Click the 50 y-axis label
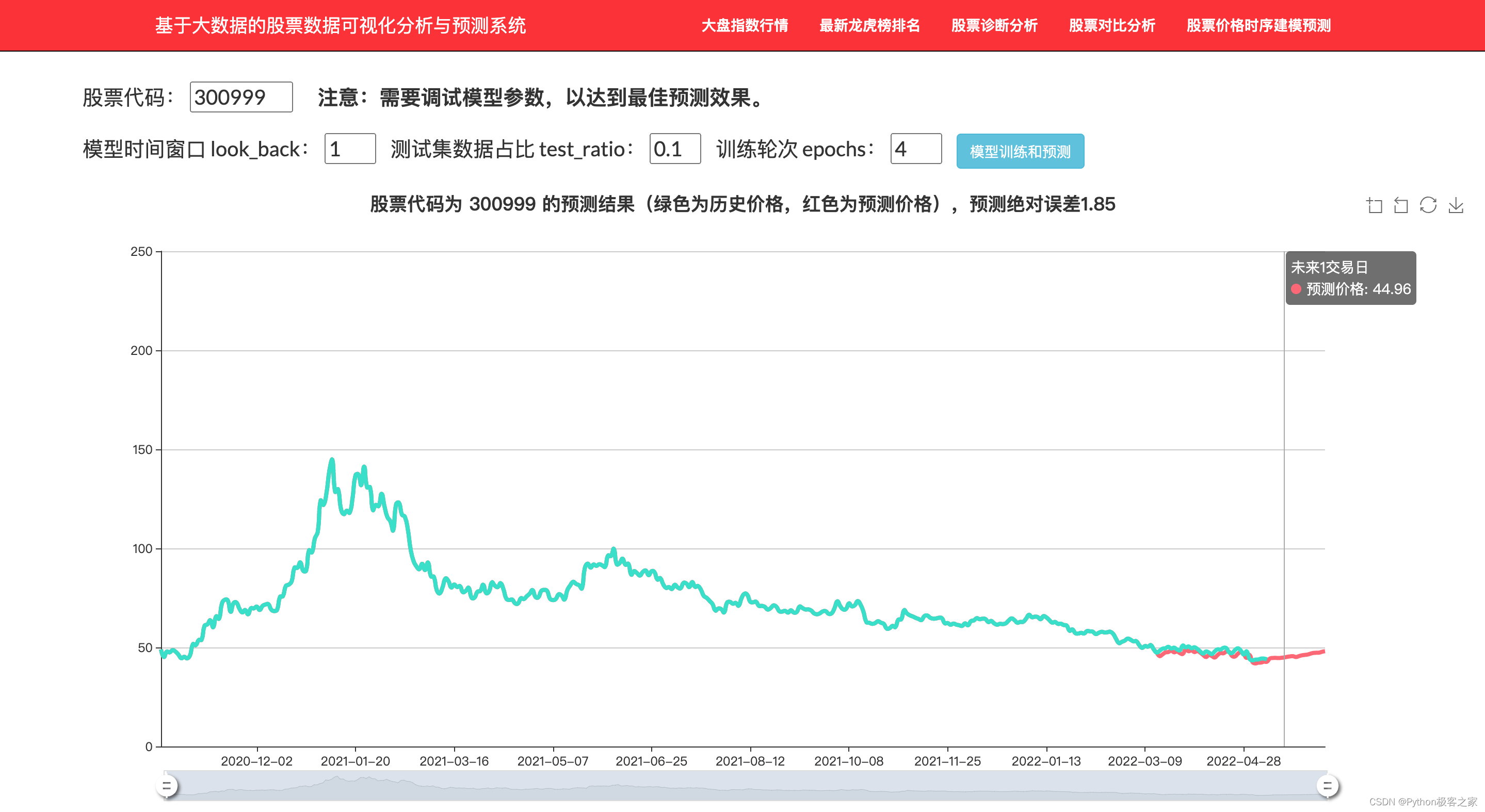Image resolution: width=1485 pixels, height=812 pixels. pyautogui.click(x=146, y=648)
